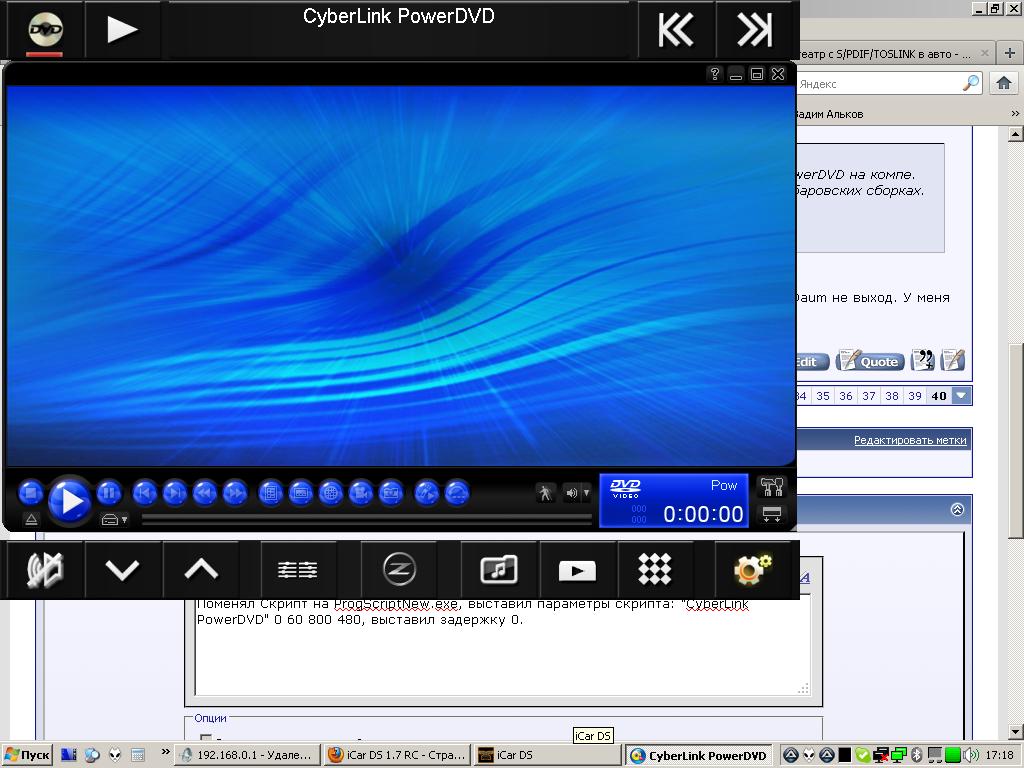The height and width of the screenshot is (768, 1024).
Task: Expand the page number dropdown after 40
Action: click(961, 396)
